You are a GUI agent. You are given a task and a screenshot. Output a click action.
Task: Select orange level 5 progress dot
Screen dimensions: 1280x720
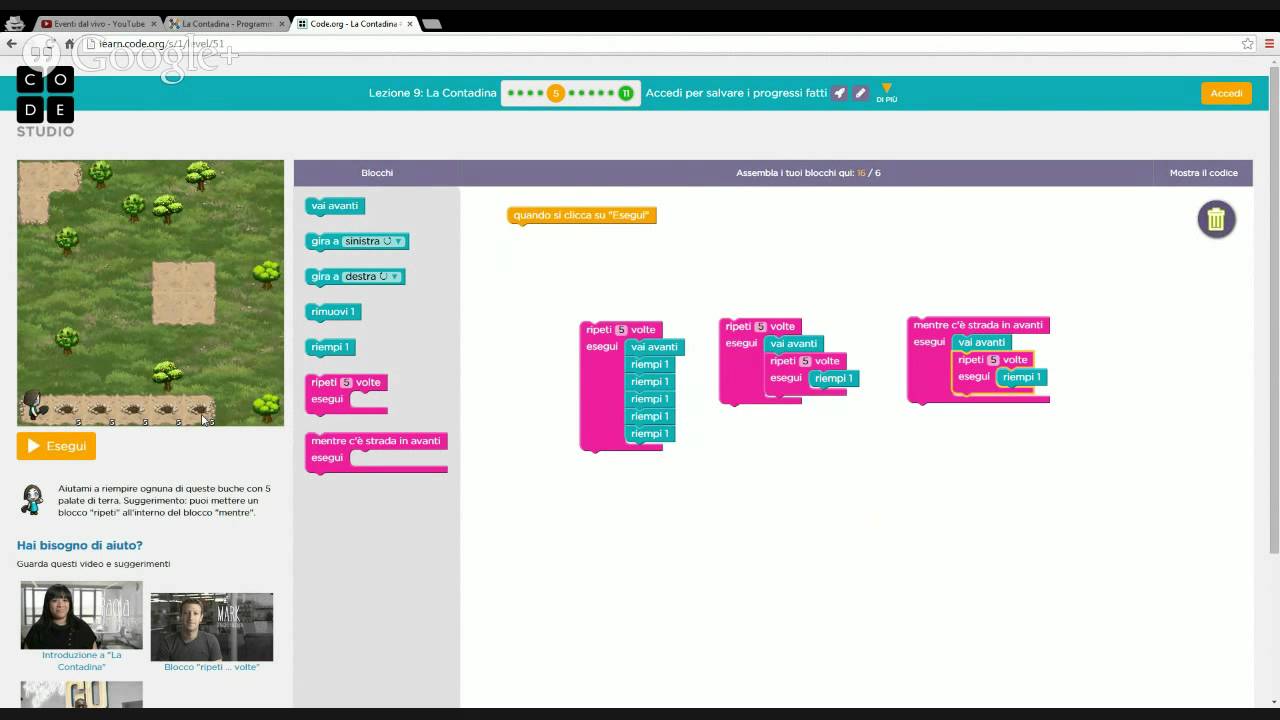[556, 93]
